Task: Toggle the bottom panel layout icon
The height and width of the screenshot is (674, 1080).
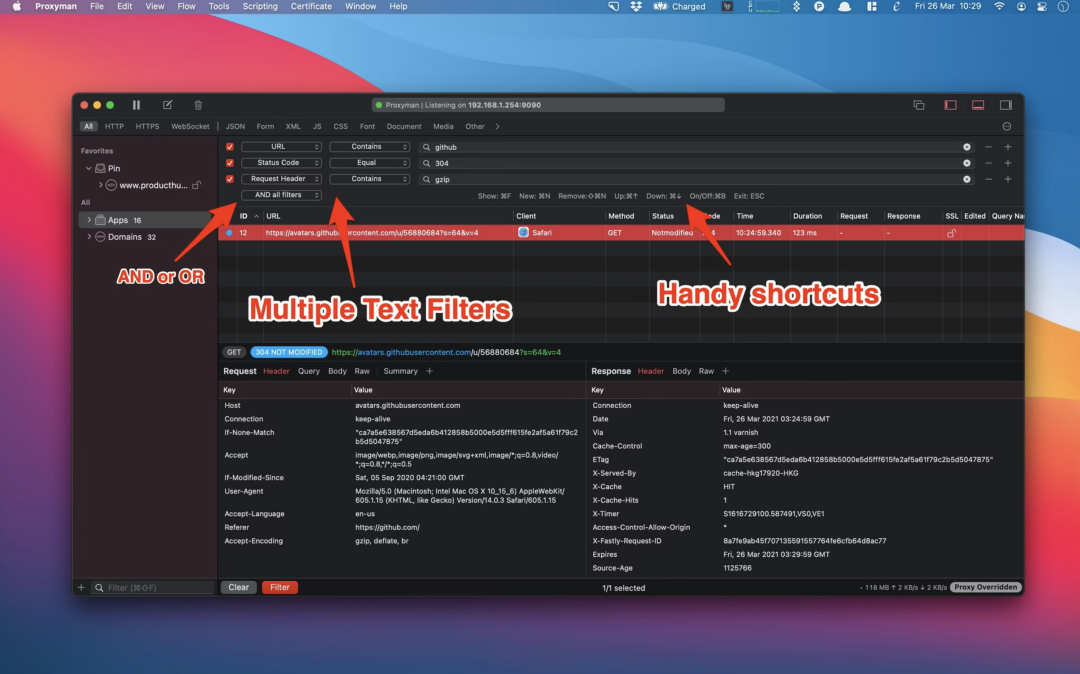Action: tap(978, 105)
